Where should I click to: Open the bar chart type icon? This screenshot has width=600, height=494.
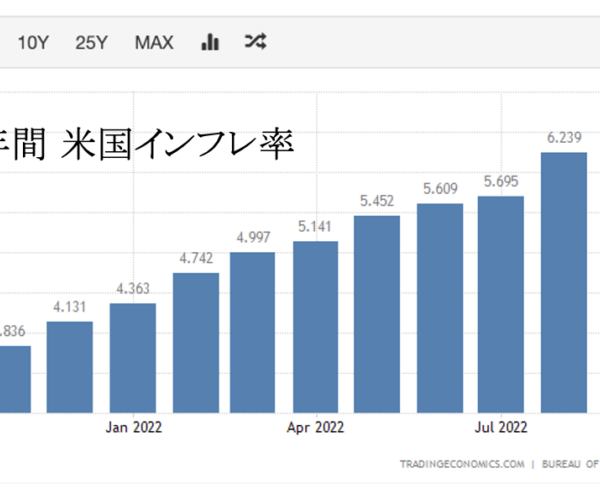pos(210,42)
